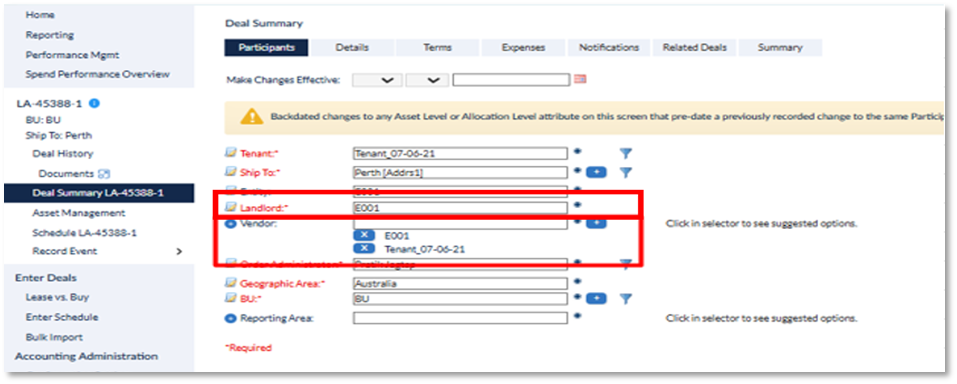Click the empty Vendor selector field
The image size is (957, 384).
(460, 223)
